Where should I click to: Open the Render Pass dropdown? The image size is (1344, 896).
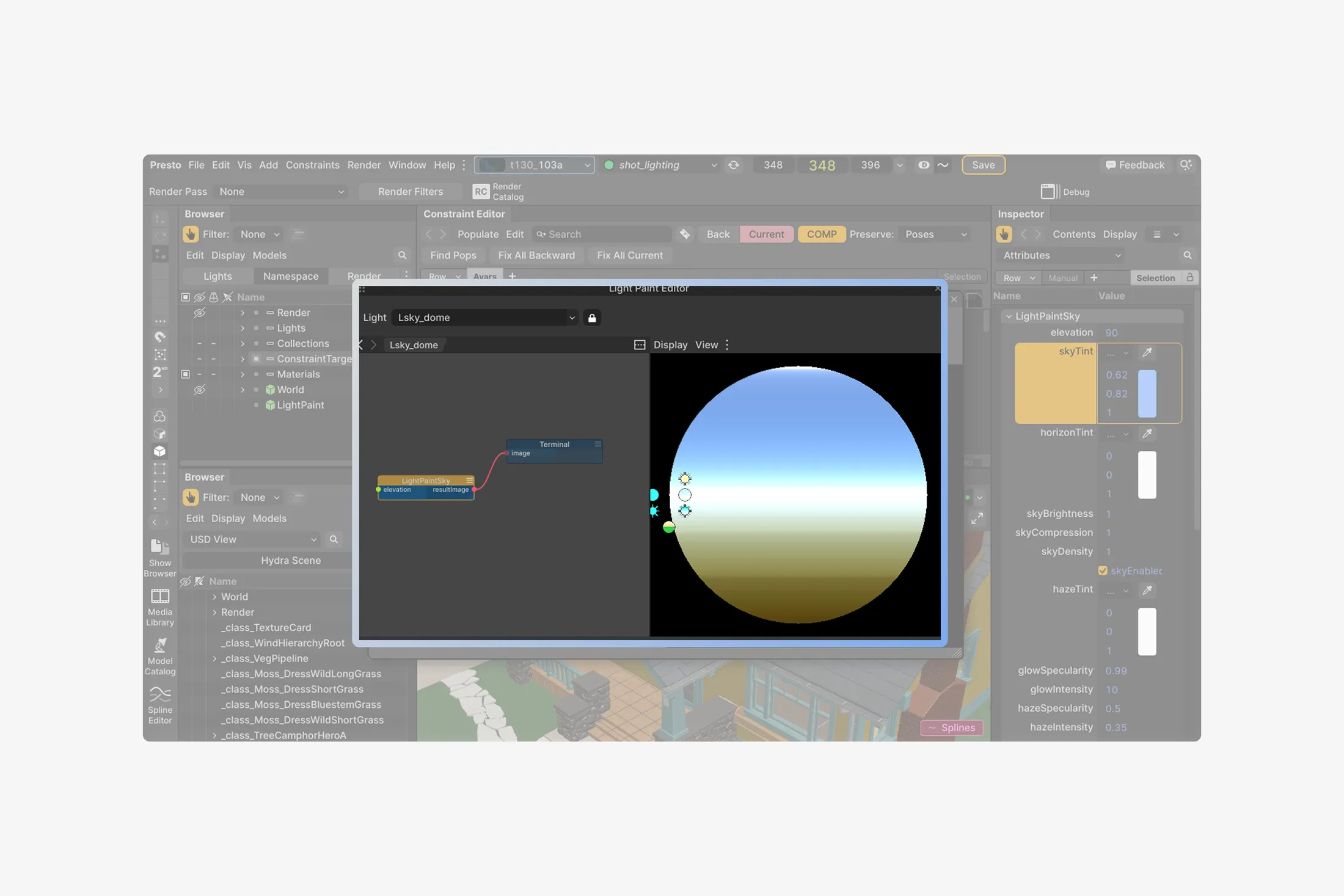click(281, 192)
